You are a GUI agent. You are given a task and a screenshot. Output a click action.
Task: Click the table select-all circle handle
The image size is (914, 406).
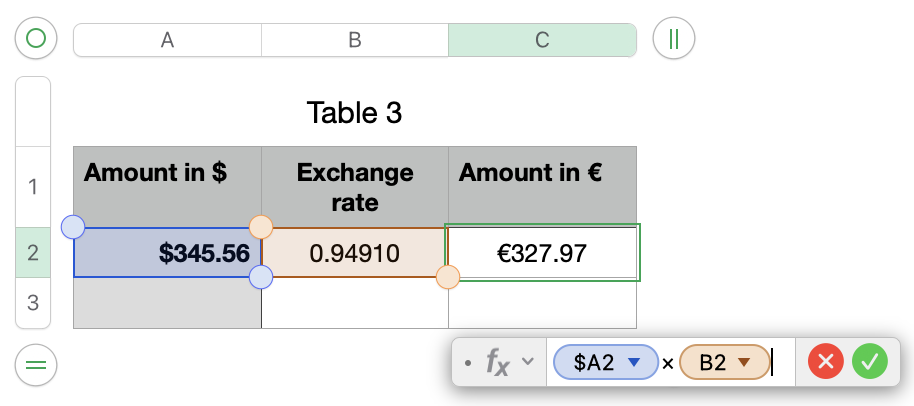coord(36,39)
